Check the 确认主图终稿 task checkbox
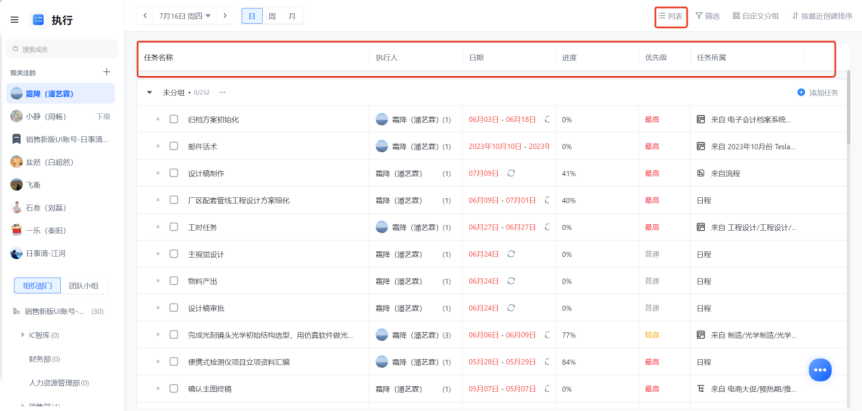This screenshot has width=862, height=411. pyautogui.click(x=174, y=388)
